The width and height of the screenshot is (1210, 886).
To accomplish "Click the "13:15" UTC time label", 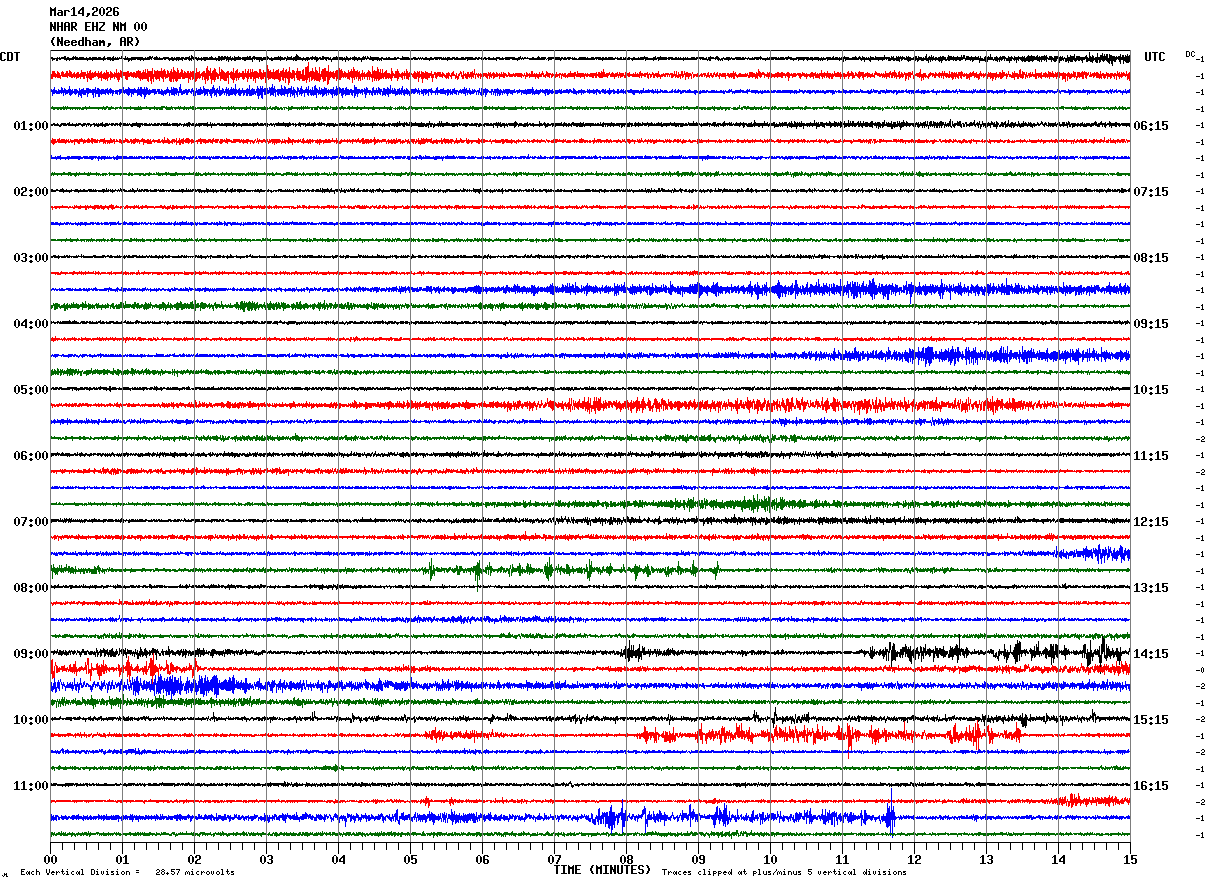I will point(1151,588).
